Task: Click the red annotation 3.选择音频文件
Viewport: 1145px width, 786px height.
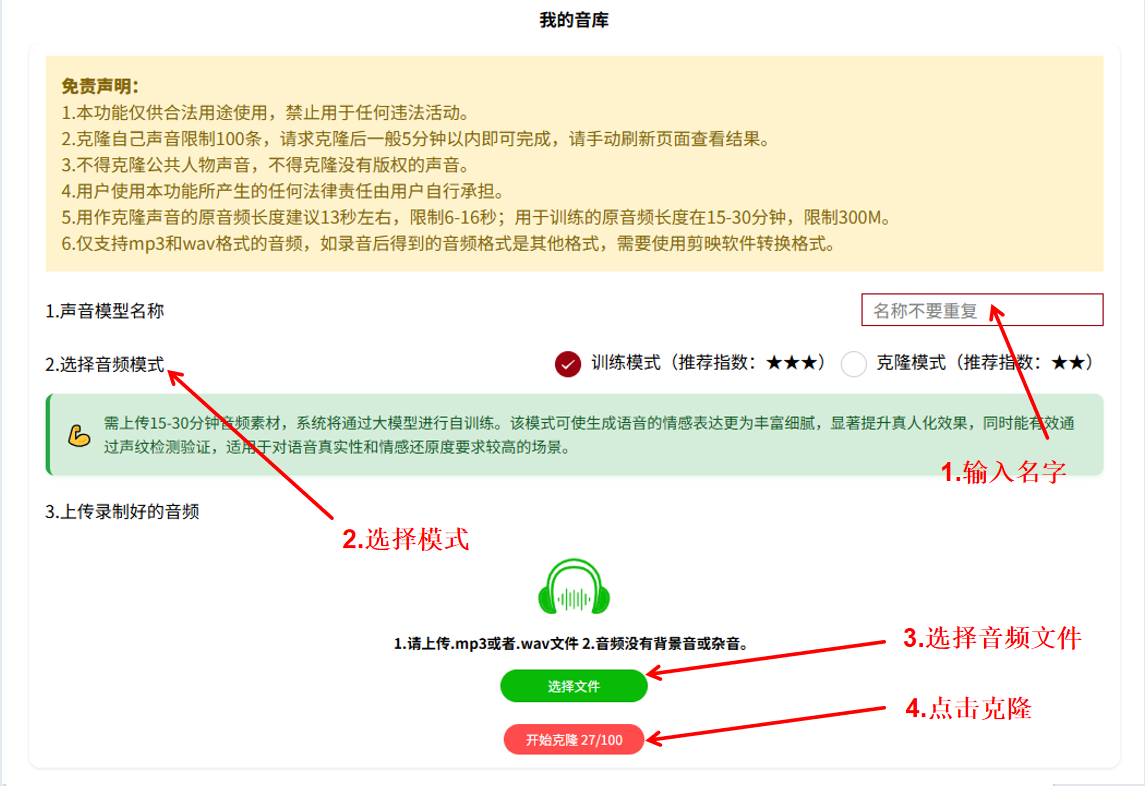Action: pos(991,639)
